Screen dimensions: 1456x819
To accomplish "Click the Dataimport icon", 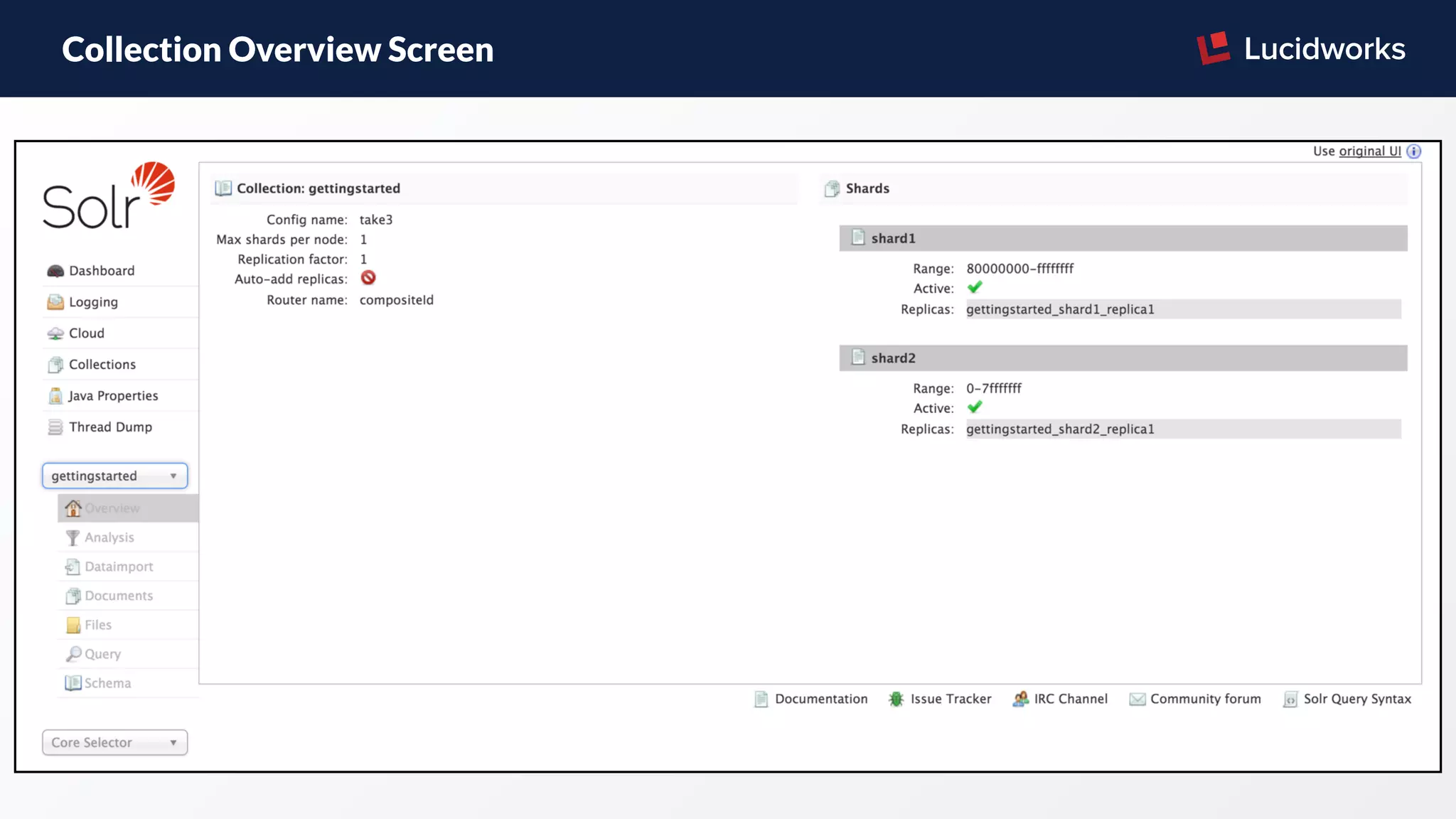I will tap(73, 567).
